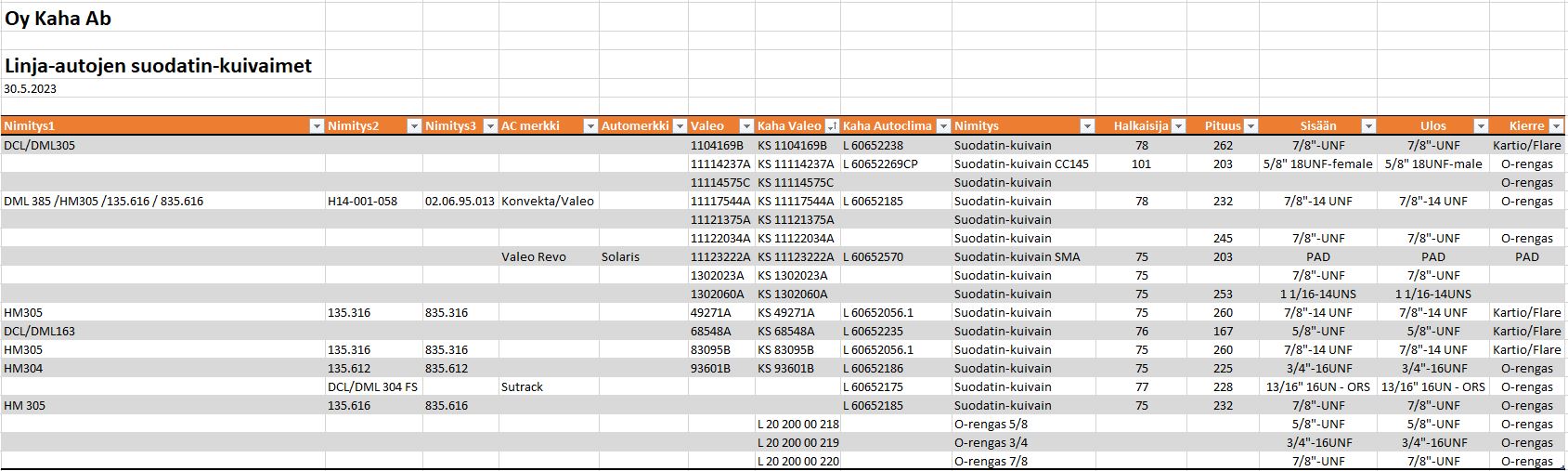1568x471 pixels.
Task: Select the HM304 cell
Action: click(162, 369)
